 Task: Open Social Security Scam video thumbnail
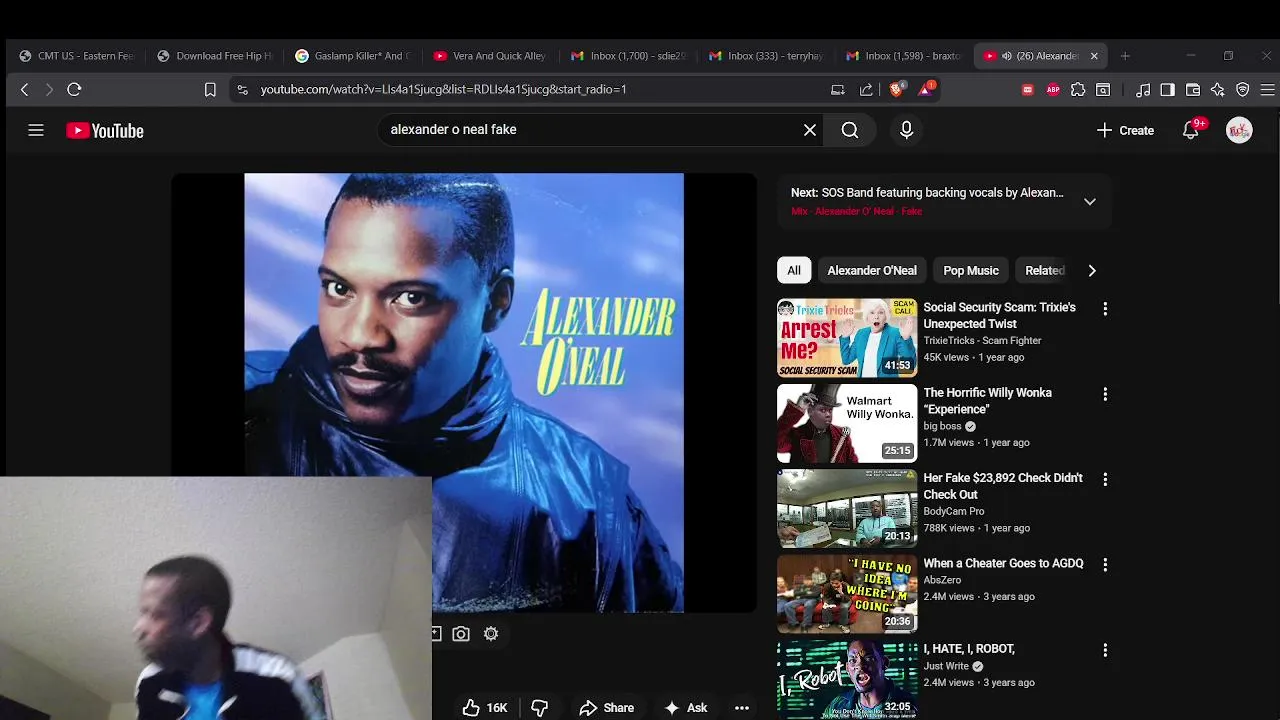coord(847,338)
